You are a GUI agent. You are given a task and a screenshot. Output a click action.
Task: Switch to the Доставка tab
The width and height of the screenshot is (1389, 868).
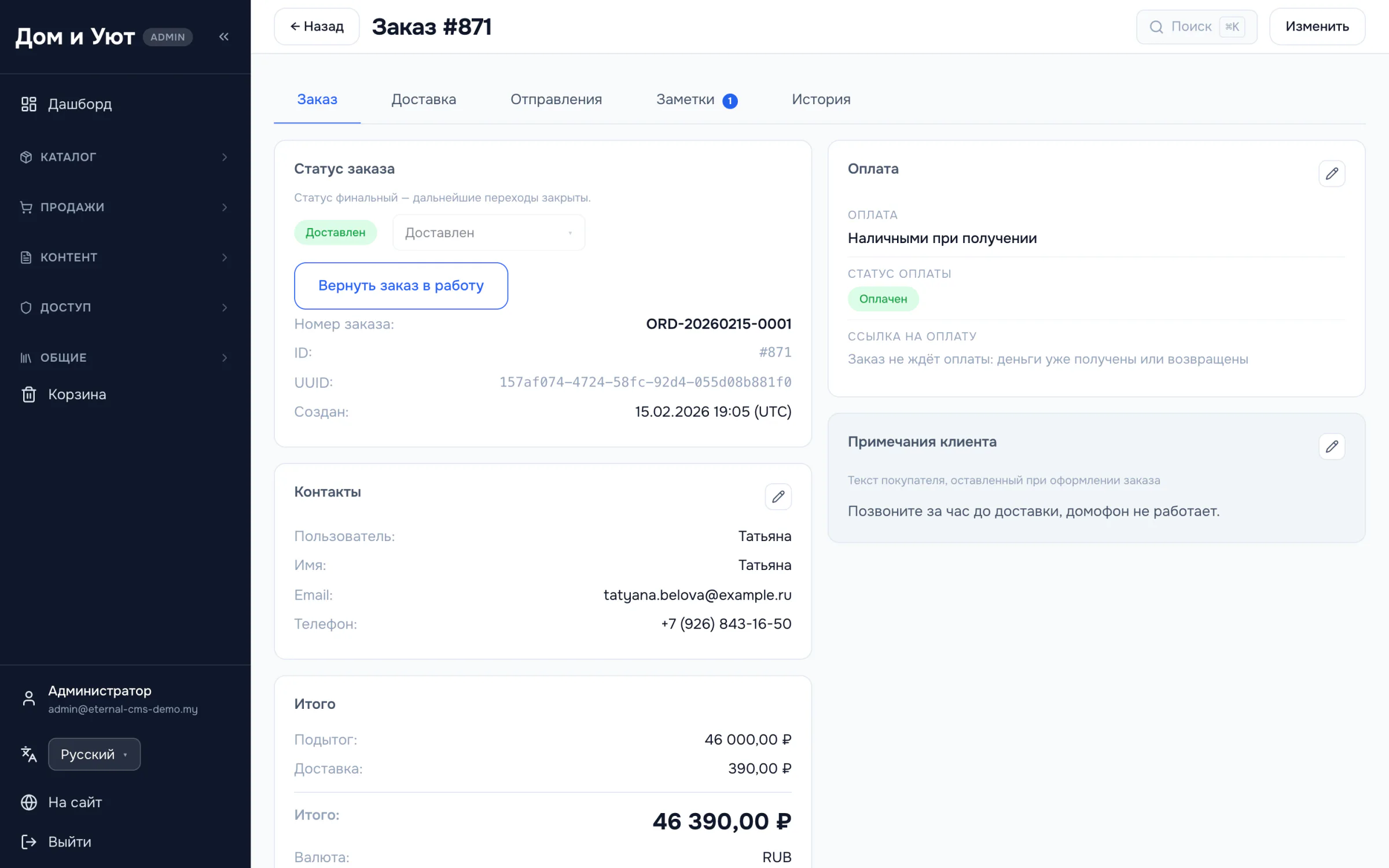(x=424, y=100)
